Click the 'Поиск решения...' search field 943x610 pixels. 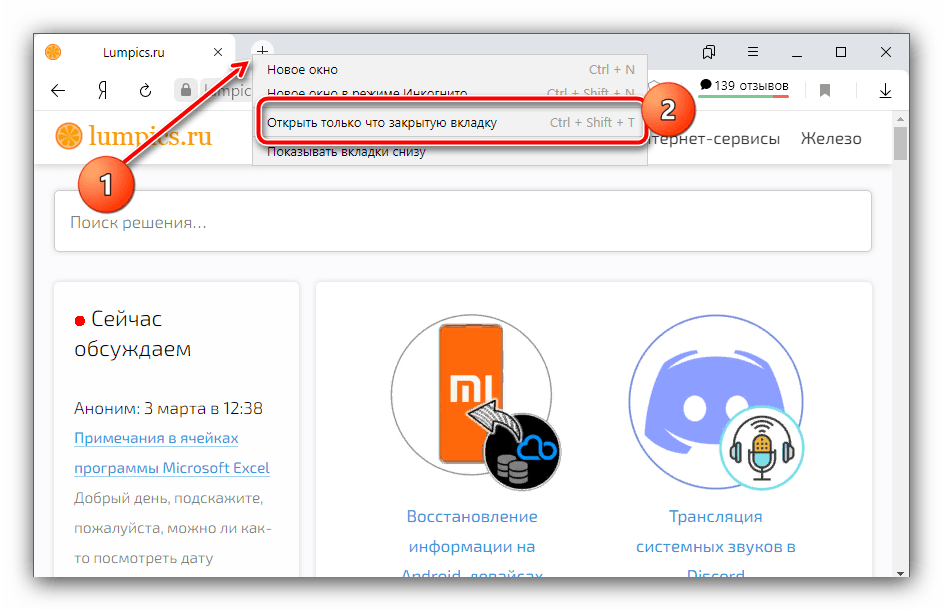pos(462,222)
